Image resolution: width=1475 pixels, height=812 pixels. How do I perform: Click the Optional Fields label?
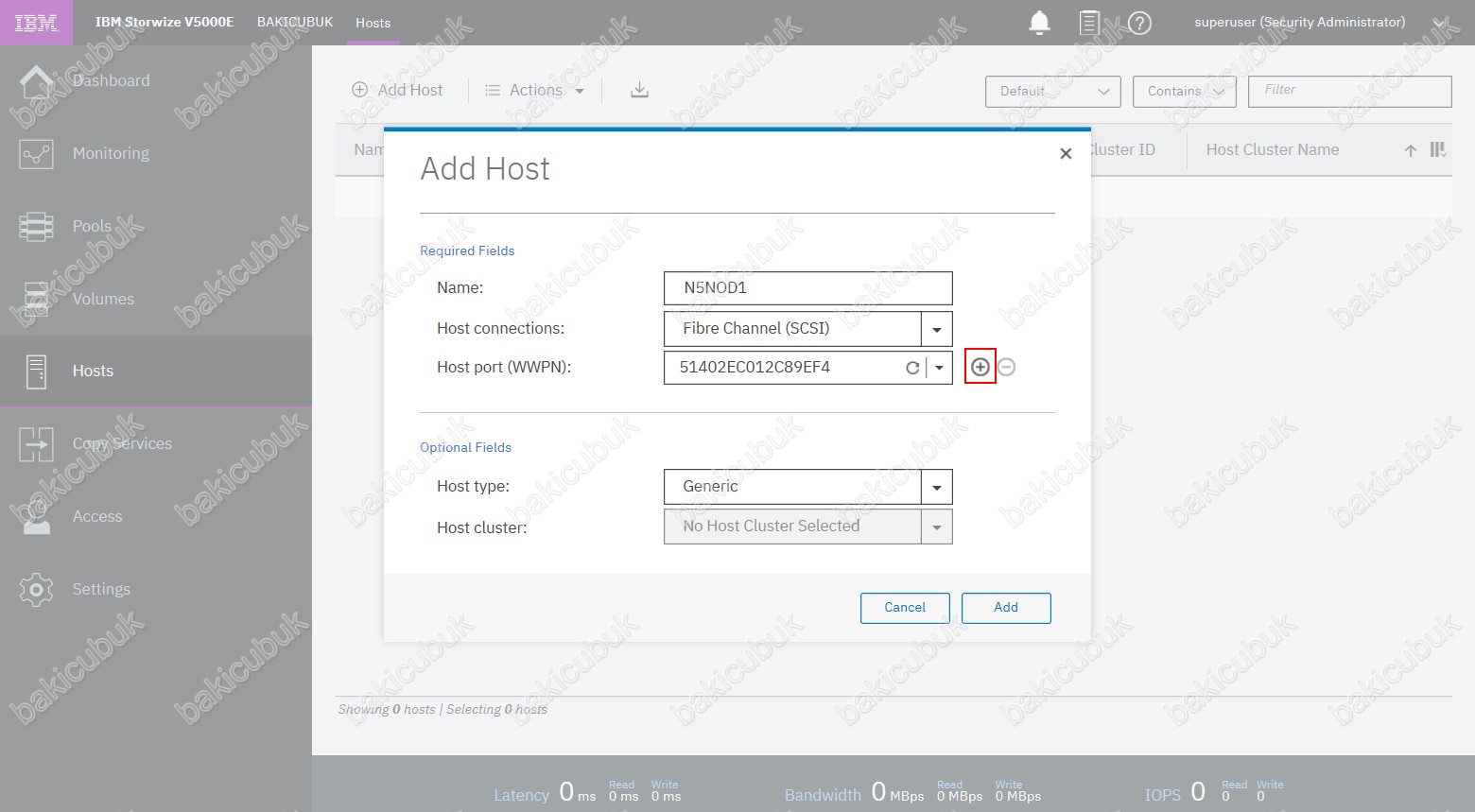pyautogui.click(x=465, y=447)
